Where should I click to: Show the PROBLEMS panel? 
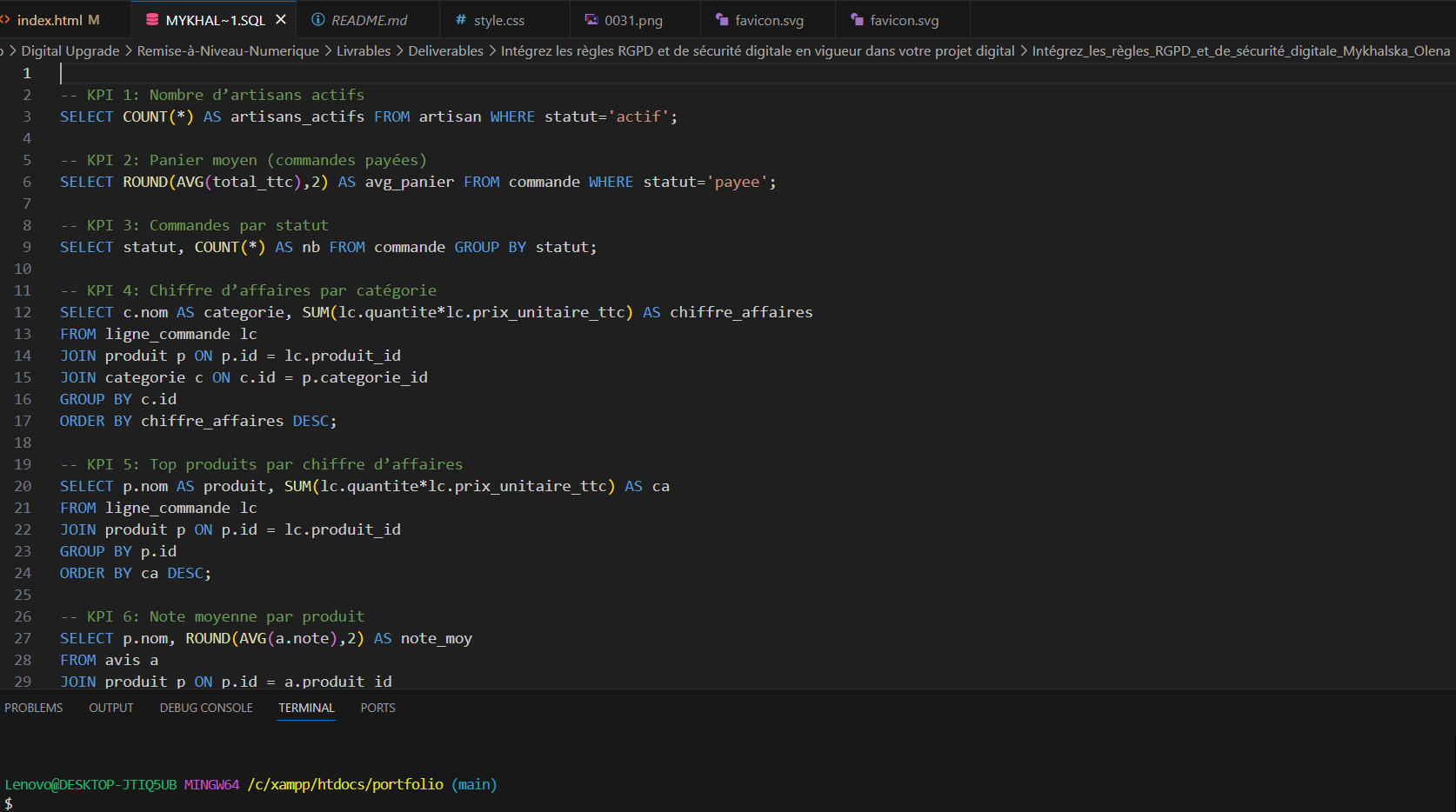(34, 708)
